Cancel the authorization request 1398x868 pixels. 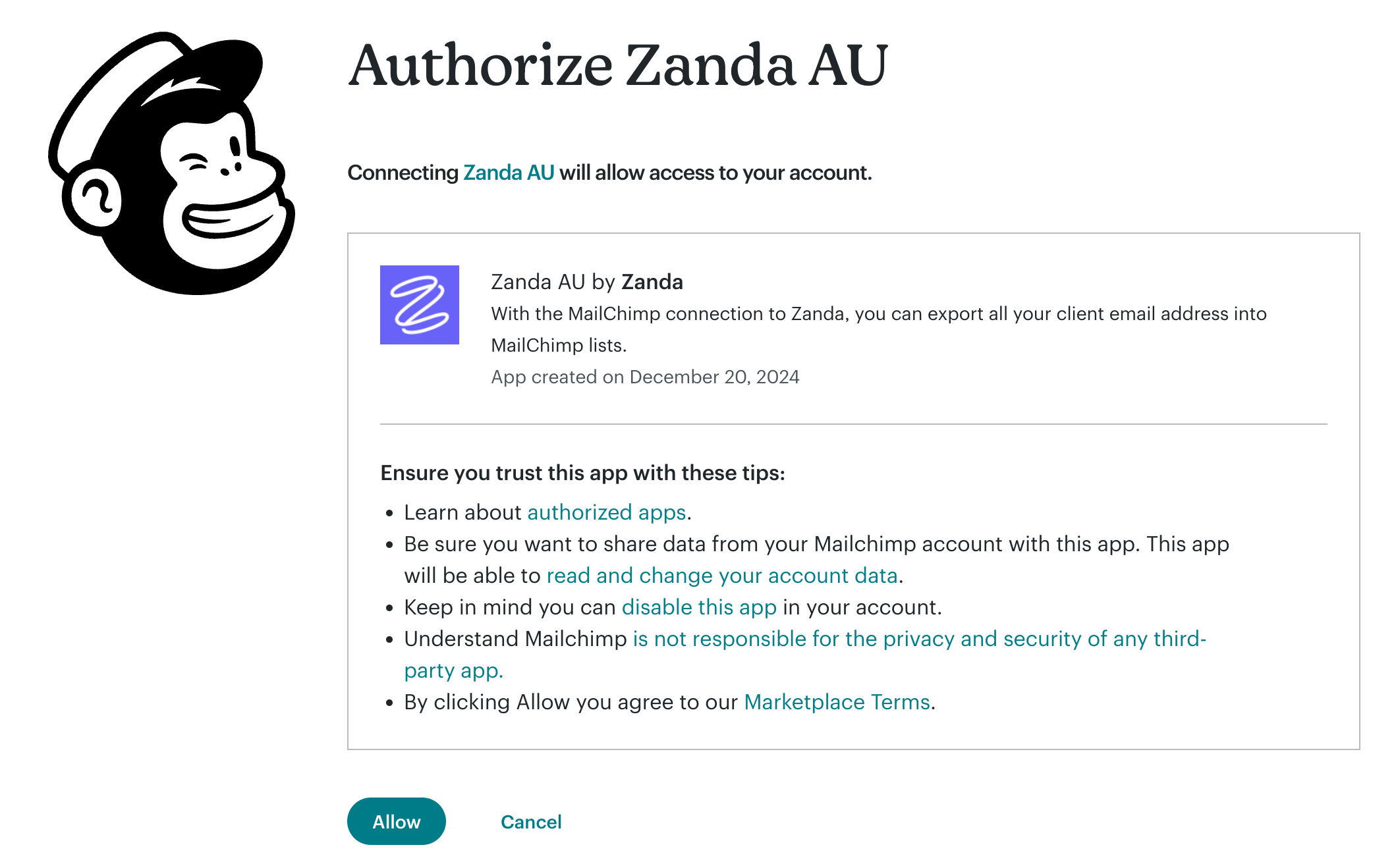point(530,822)
